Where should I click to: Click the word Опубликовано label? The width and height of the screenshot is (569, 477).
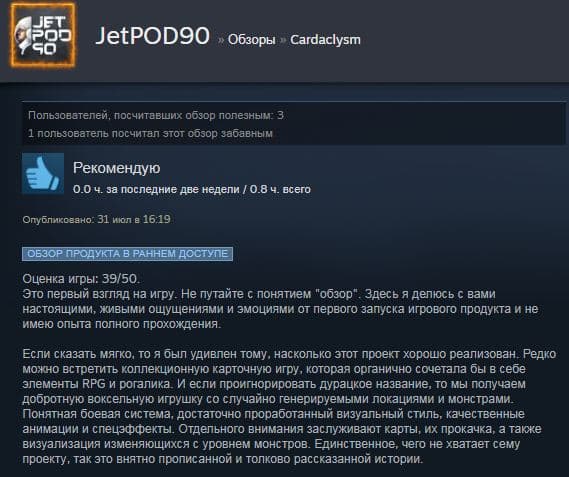(58, 220)
